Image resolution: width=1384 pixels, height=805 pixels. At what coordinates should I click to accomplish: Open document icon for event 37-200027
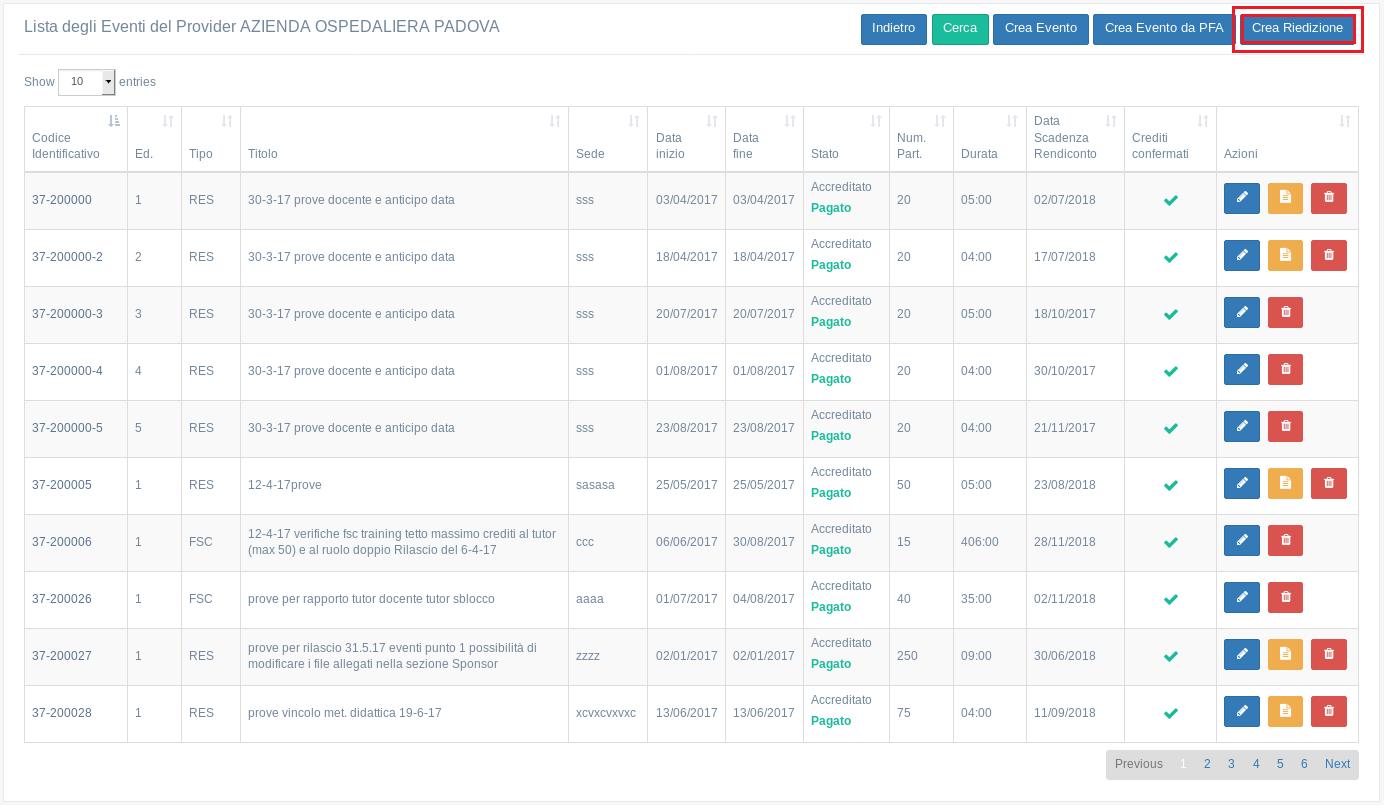click(1285, 654)
